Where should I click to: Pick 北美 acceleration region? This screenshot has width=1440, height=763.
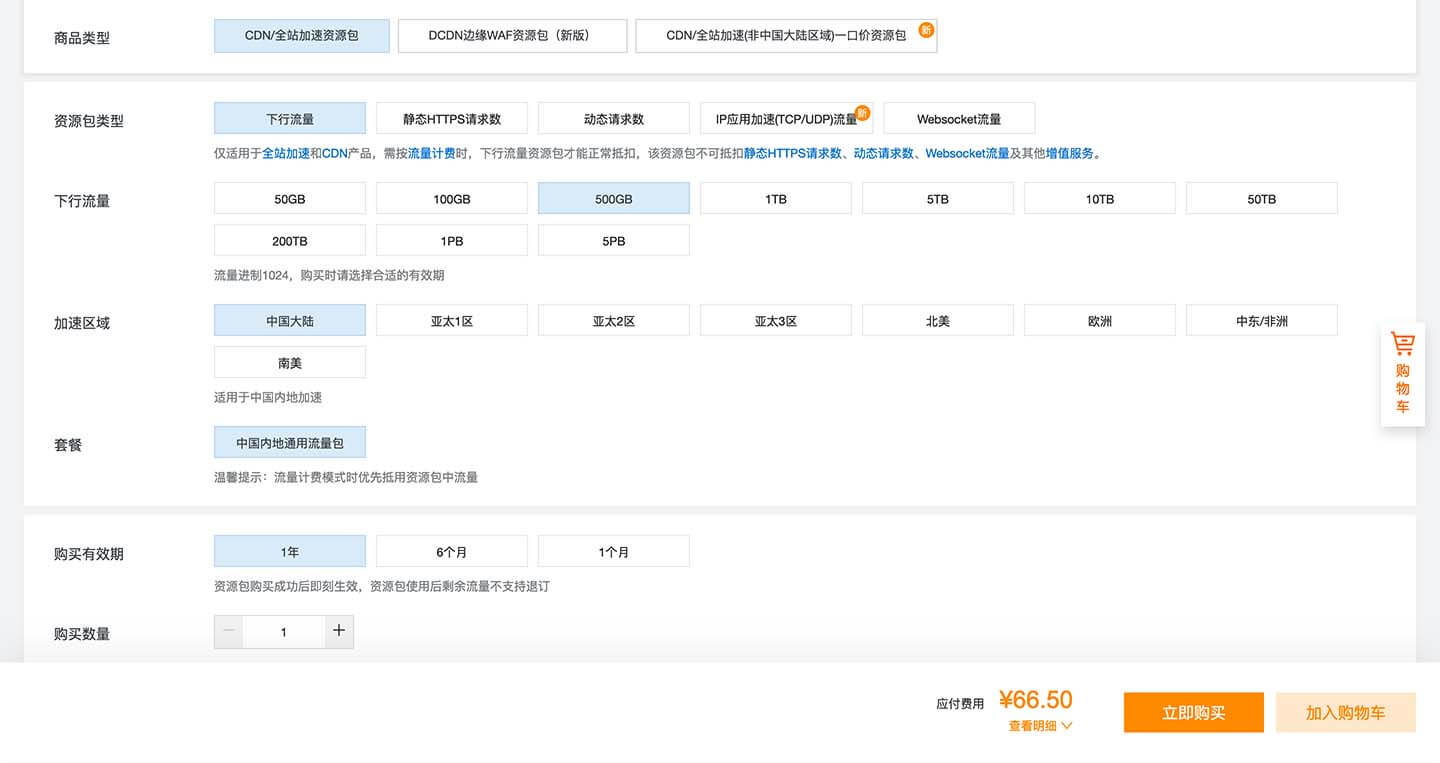pos(938,320)
